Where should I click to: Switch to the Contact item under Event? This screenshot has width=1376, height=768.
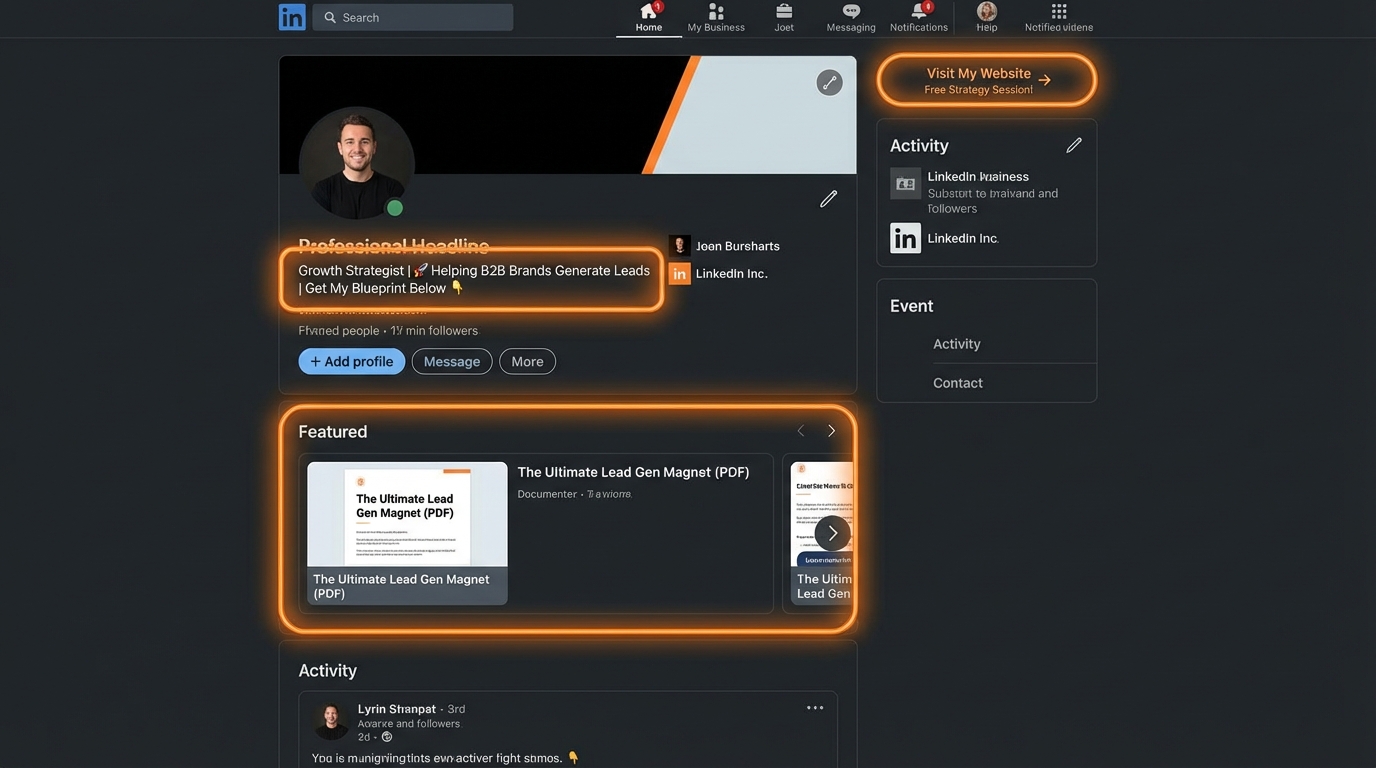point(957,383)
